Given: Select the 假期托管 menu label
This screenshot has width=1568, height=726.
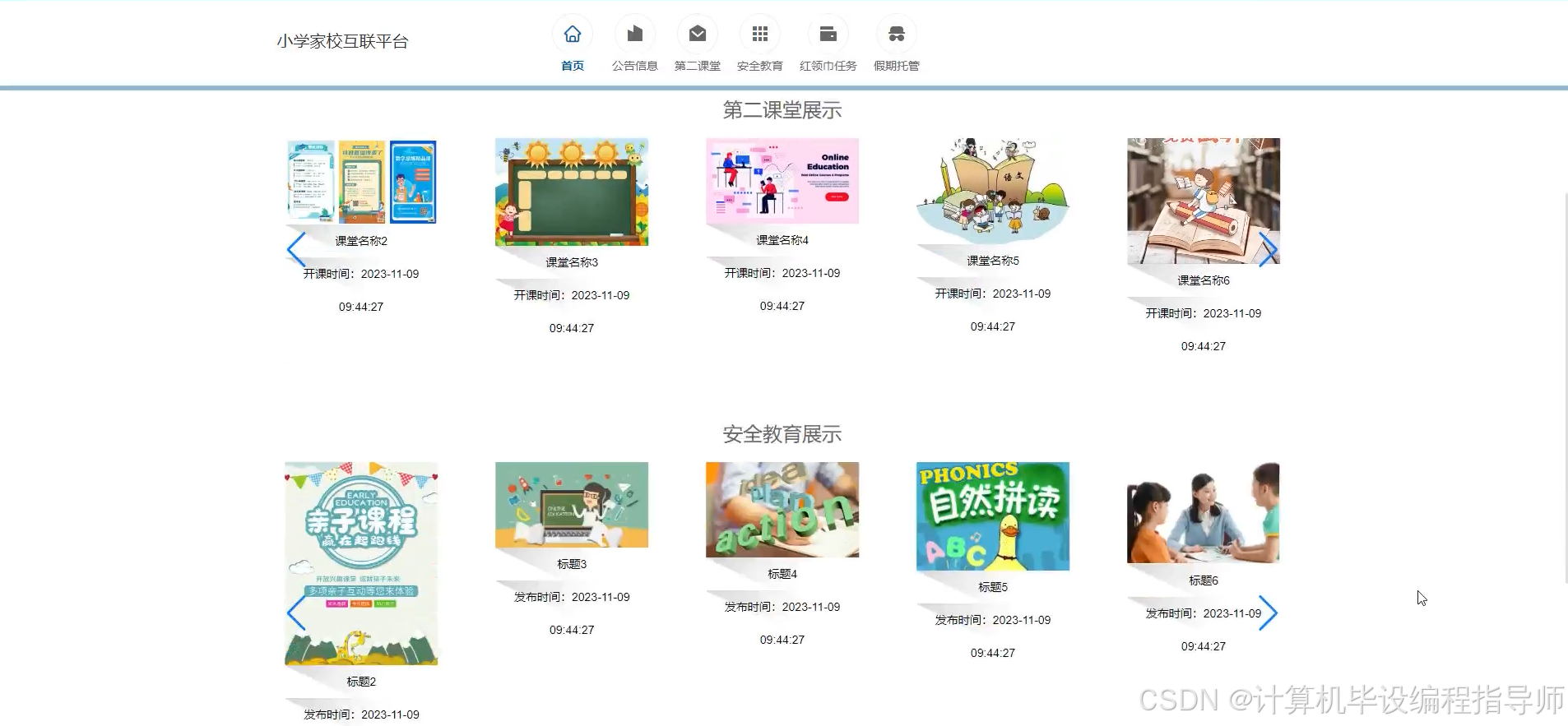Looking at the screenshot, I should [897, 66].
